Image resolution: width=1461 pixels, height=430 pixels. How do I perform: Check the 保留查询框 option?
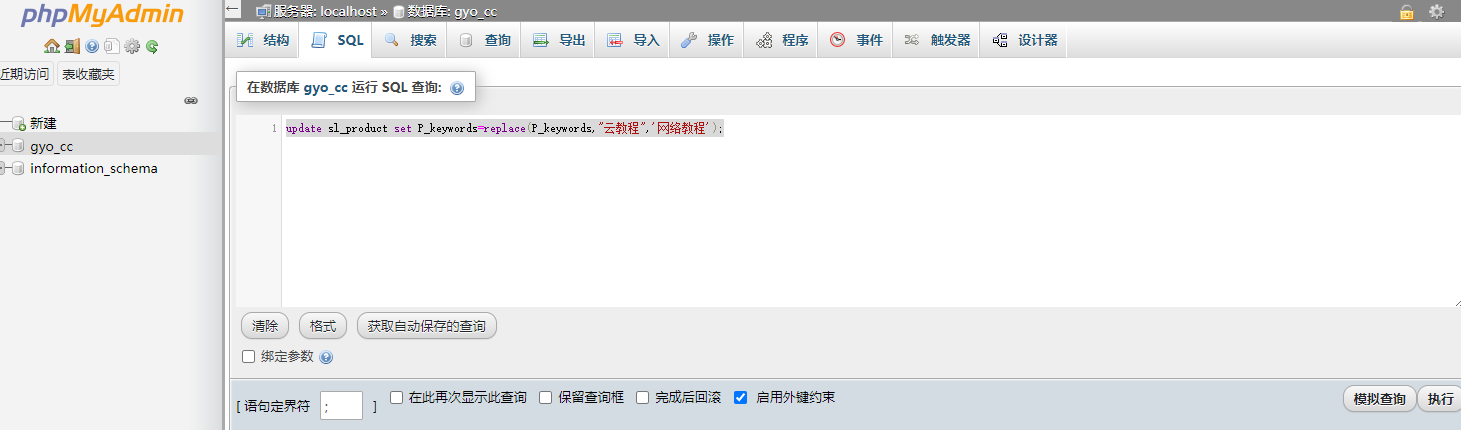point(546,397)
